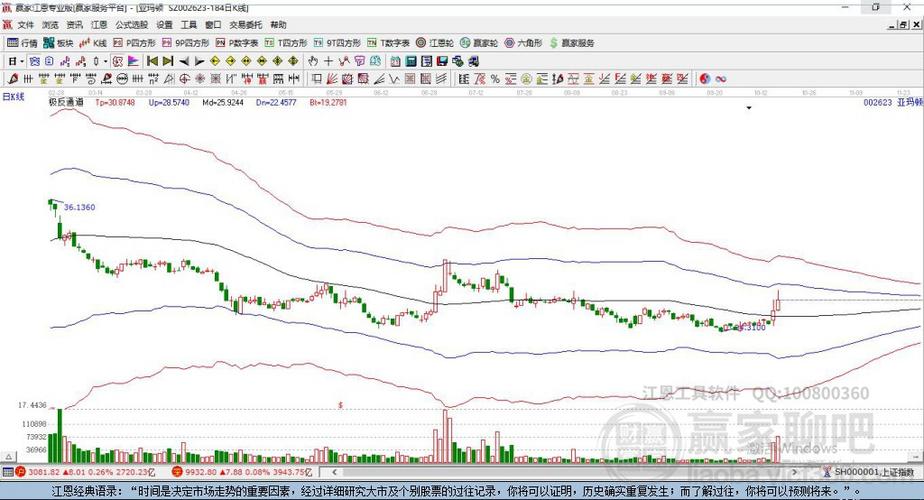Select the spiral drawing tool
924x500 pixels.
(91, 79)
